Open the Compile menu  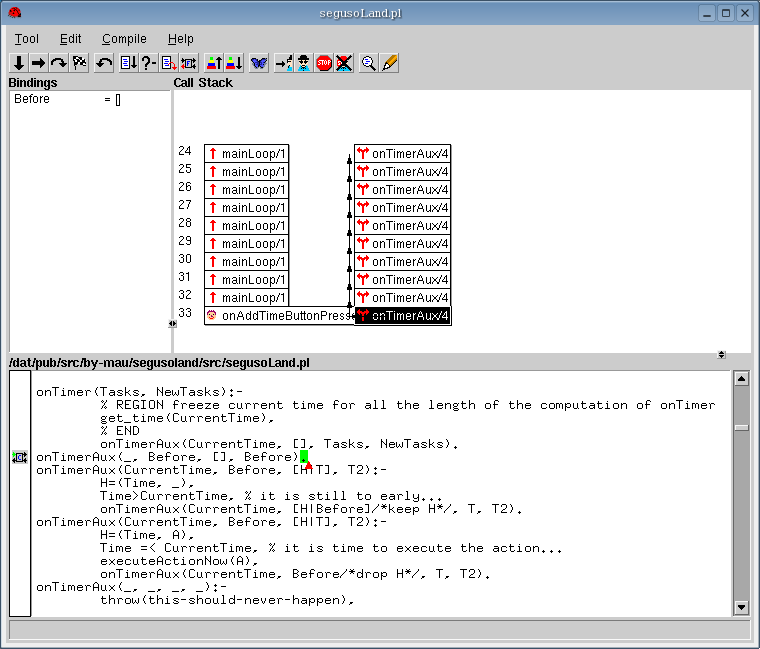coord(124,39)
